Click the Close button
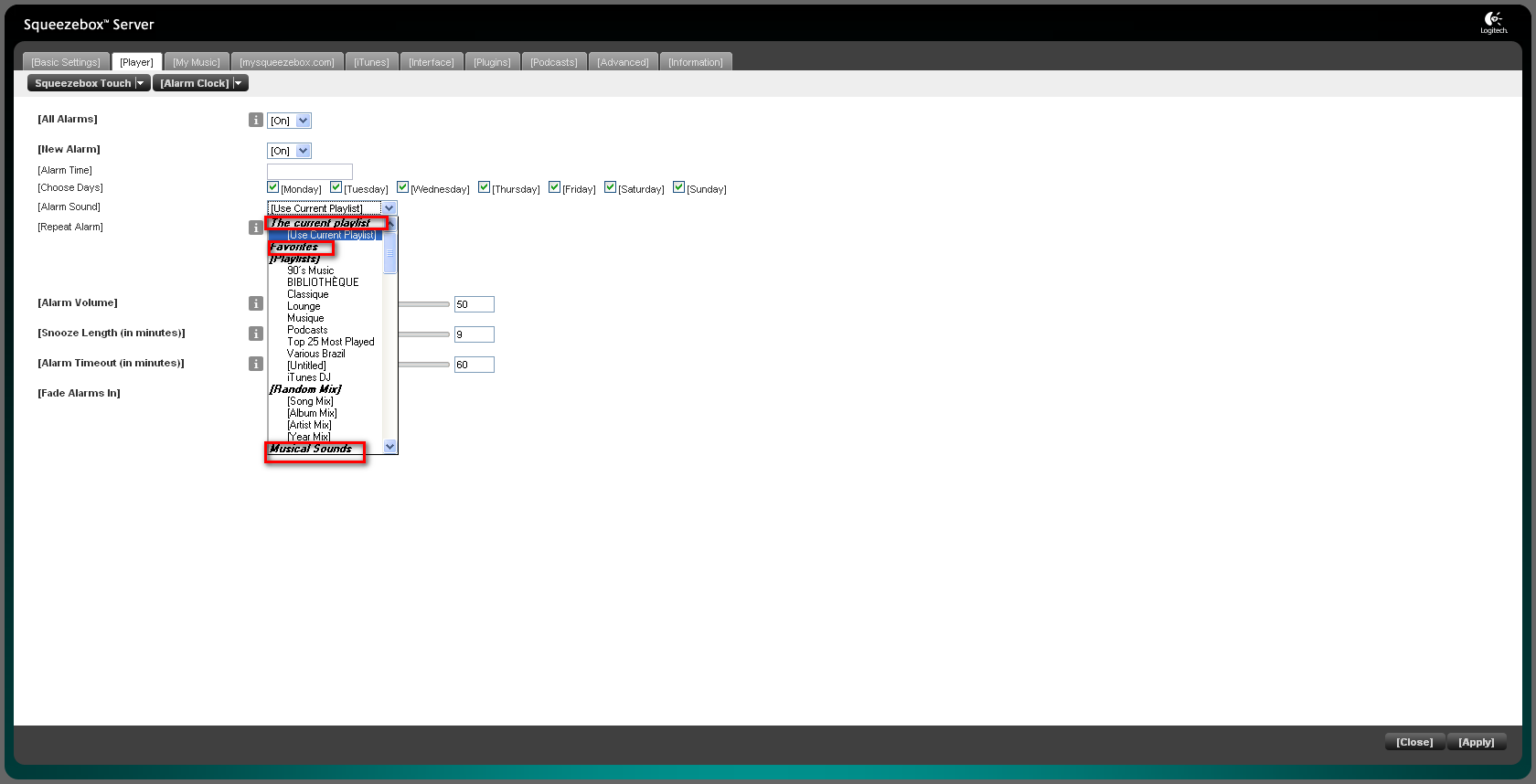Viewport: 1536px width, 784px height. click(1413, 742)
